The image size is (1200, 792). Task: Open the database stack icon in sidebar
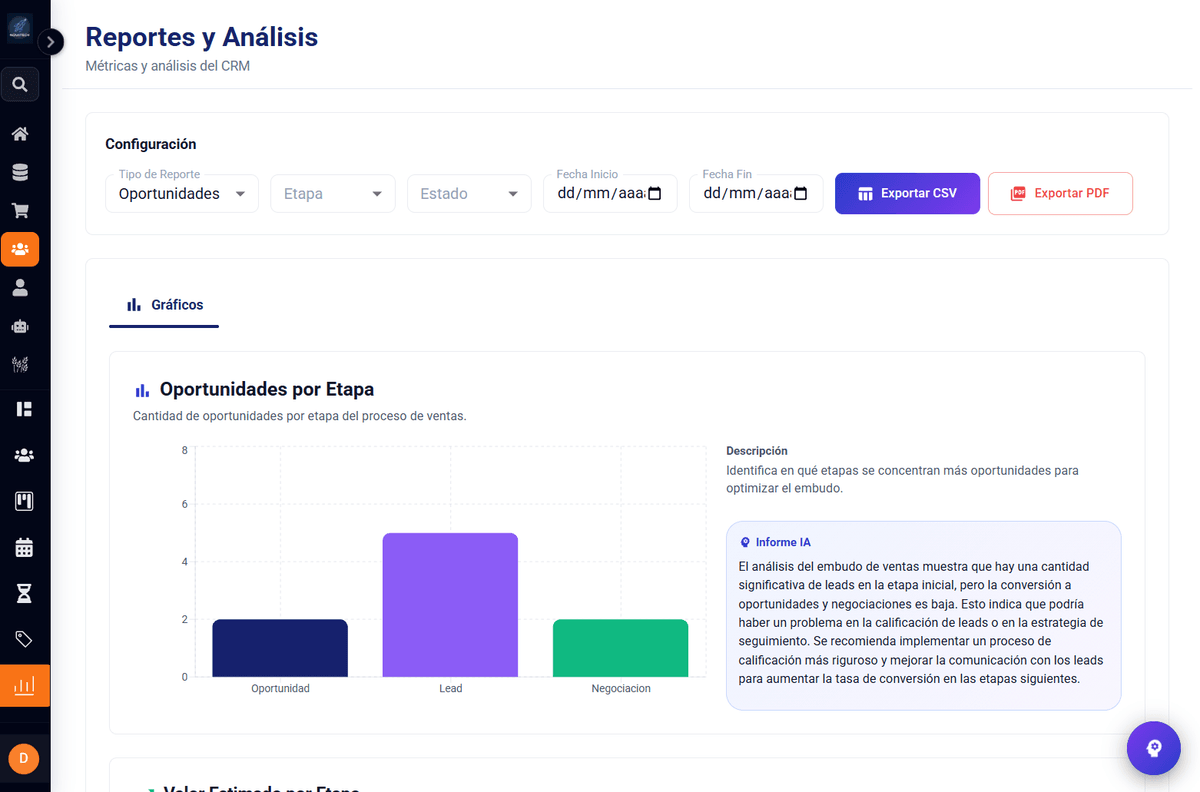[20, 172]
